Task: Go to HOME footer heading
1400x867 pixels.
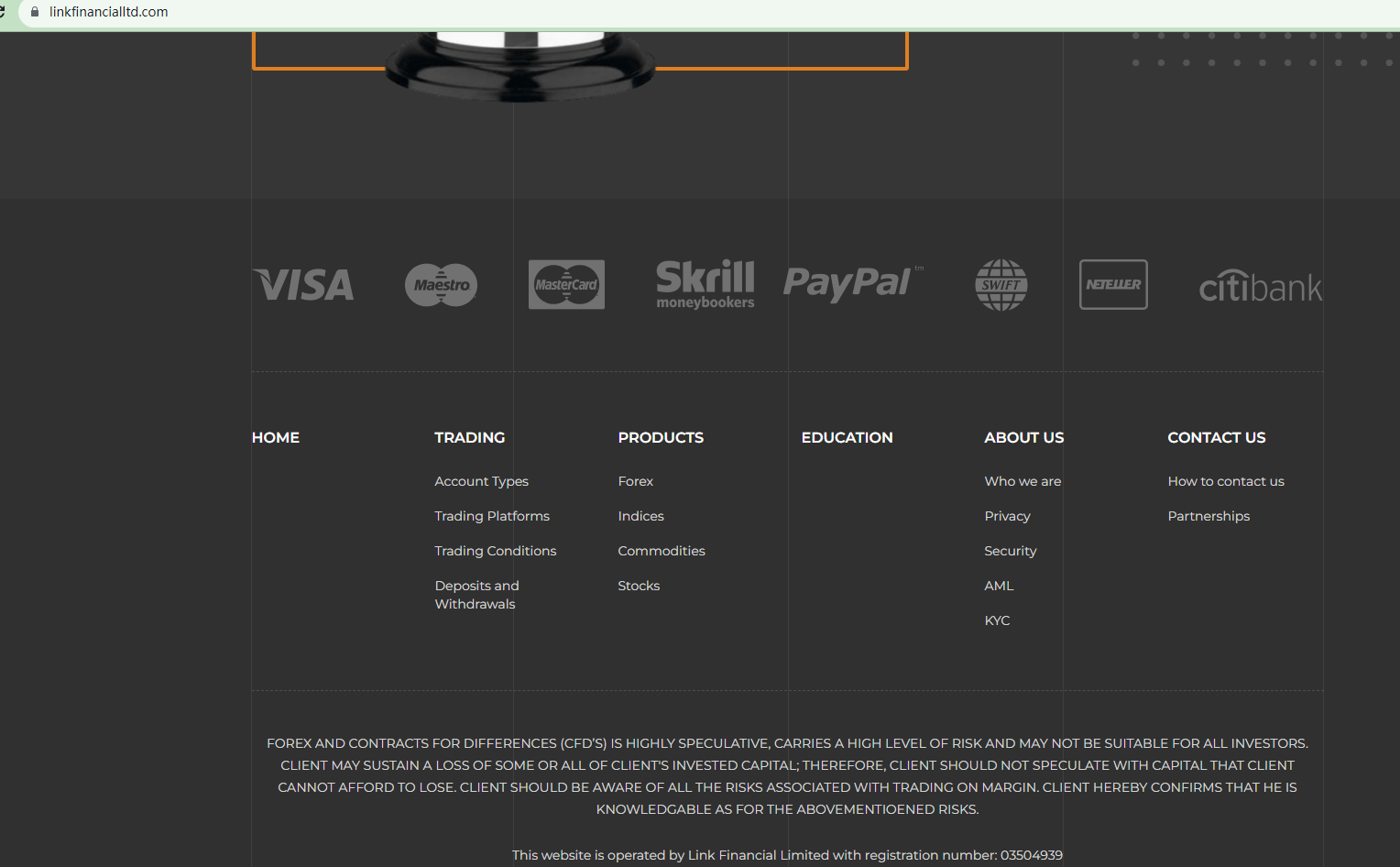Action: coord(276,438)
